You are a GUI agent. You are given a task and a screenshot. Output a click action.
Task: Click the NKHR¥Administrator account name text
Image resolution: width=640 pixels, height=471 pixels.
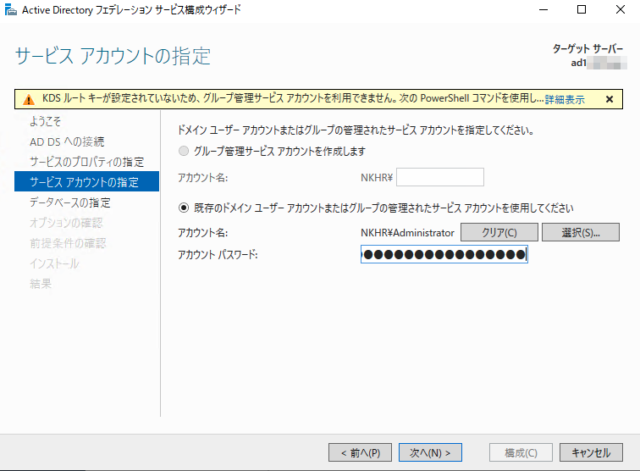407,233
